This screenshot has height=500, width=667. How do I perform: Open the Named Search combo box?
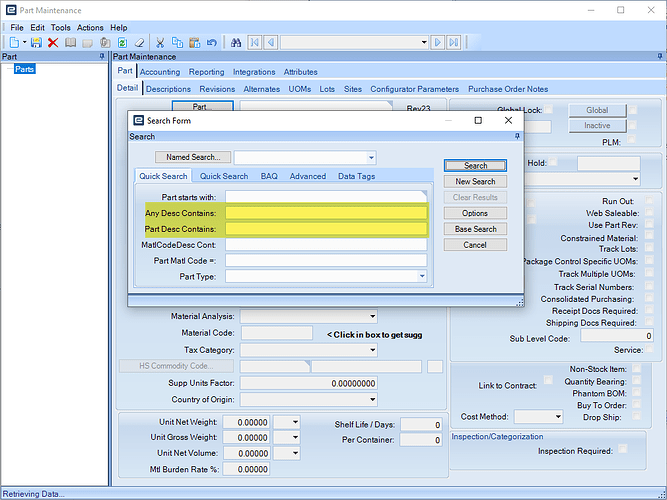click(x=371, y=157)
